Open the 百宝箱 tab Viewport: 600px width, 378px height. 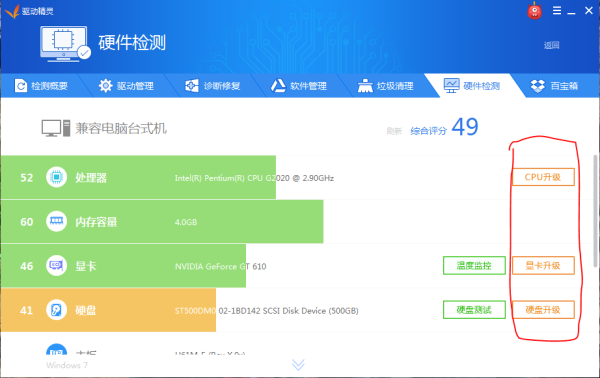pyautogui.click(x=555, y=86)
